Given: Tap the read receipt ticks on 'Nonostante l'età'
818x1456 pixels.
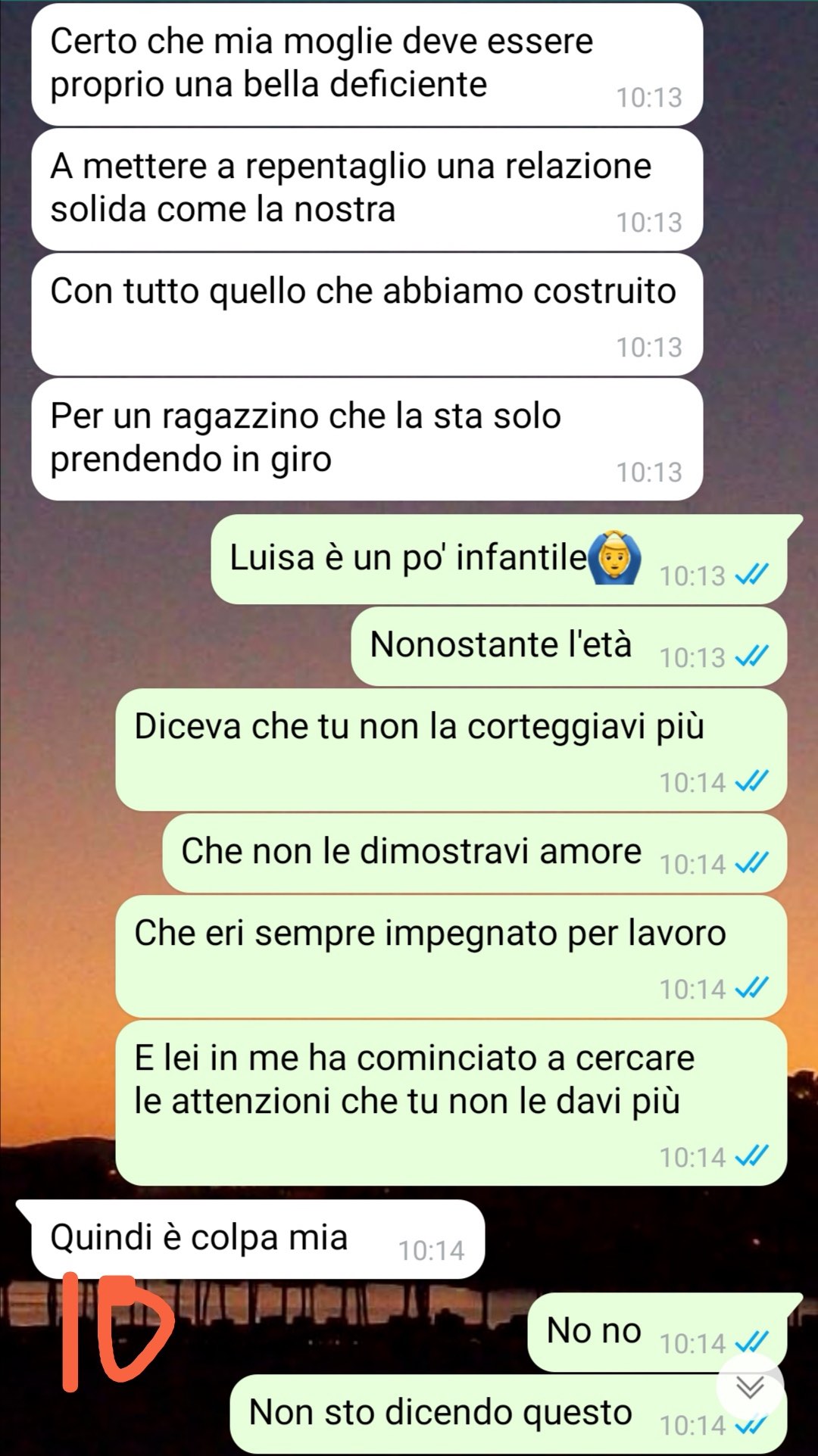Looking at the screenshot, I should [751, 656].
